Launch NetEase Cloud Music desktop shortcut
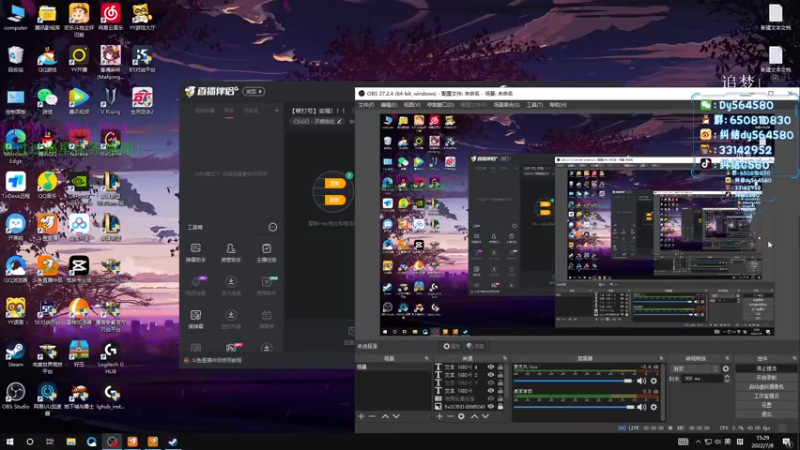 (x=110, y=17)
